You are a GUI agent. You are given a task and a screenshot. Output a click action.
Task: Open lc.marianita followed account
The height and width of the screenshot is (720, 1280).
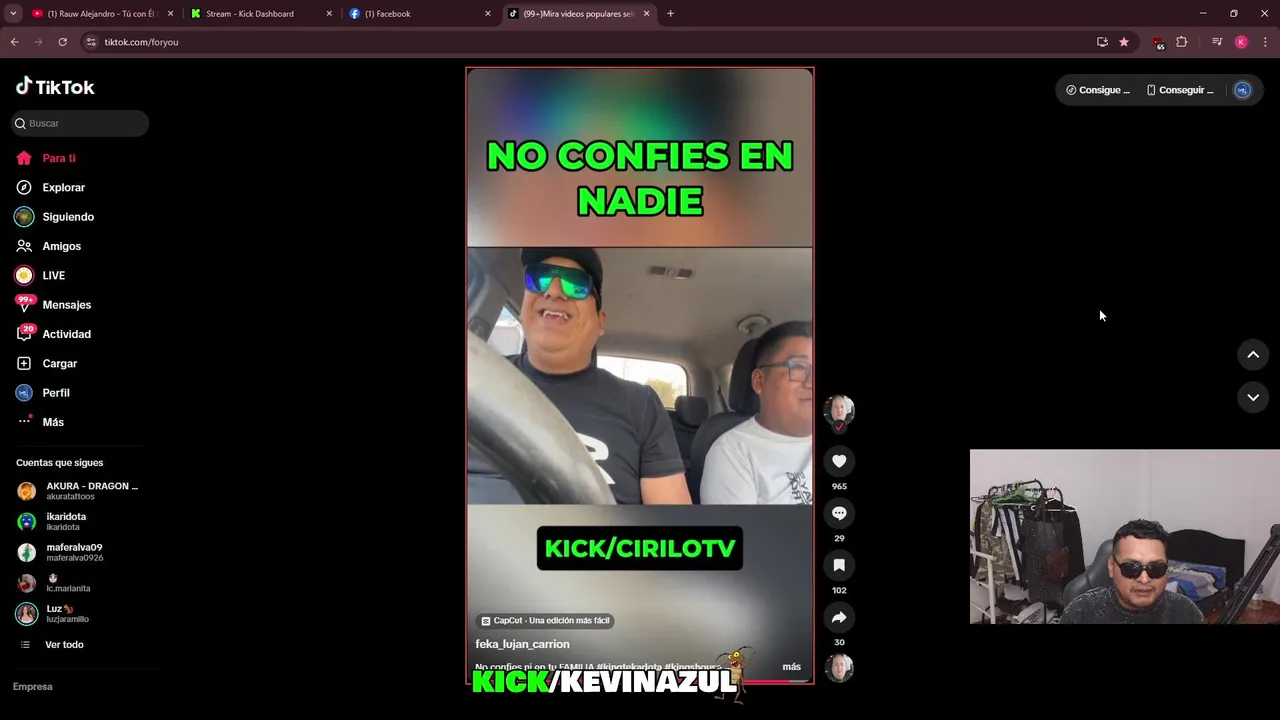[68, 583]
